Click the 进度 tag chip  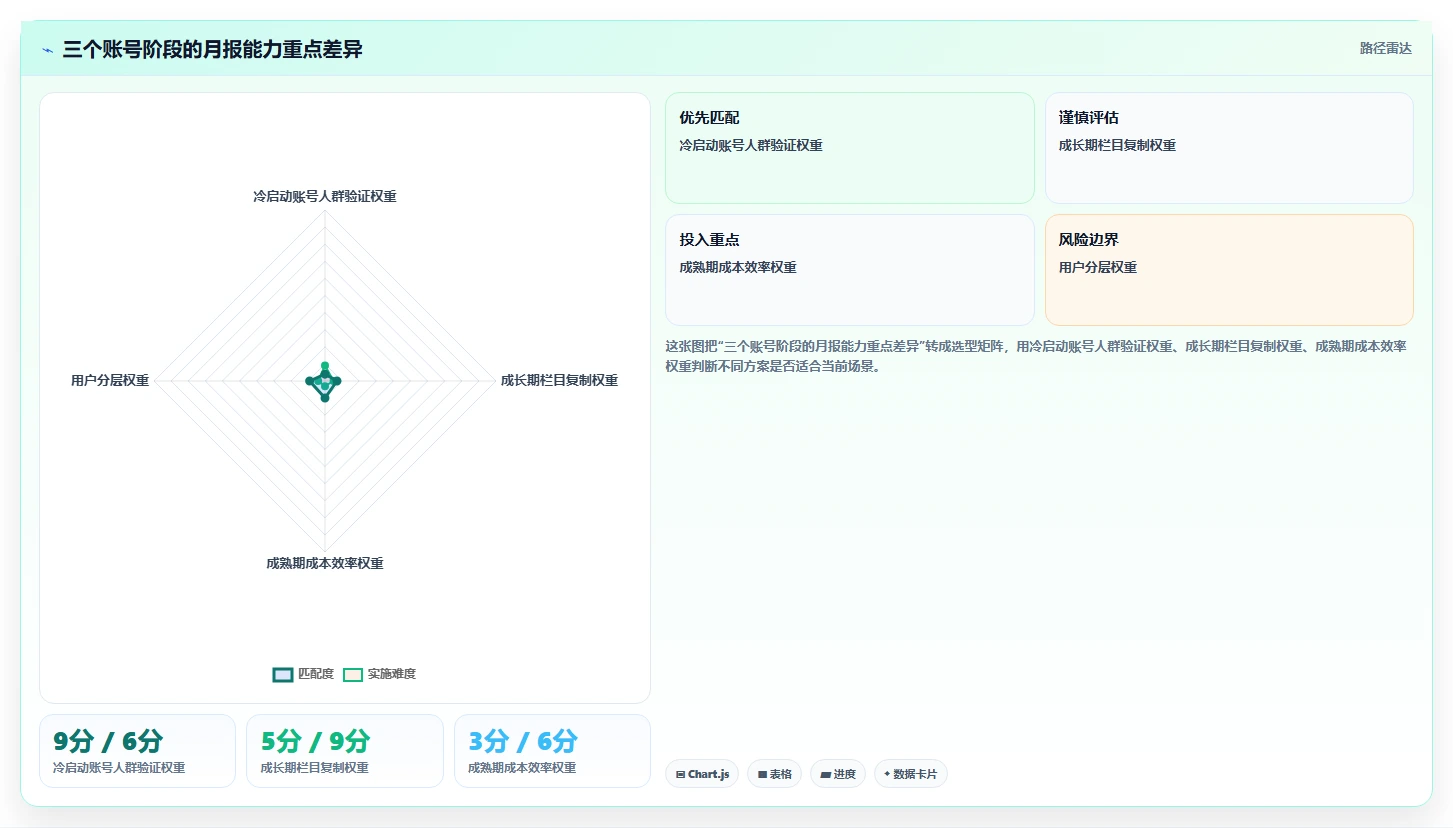[838, 774]
